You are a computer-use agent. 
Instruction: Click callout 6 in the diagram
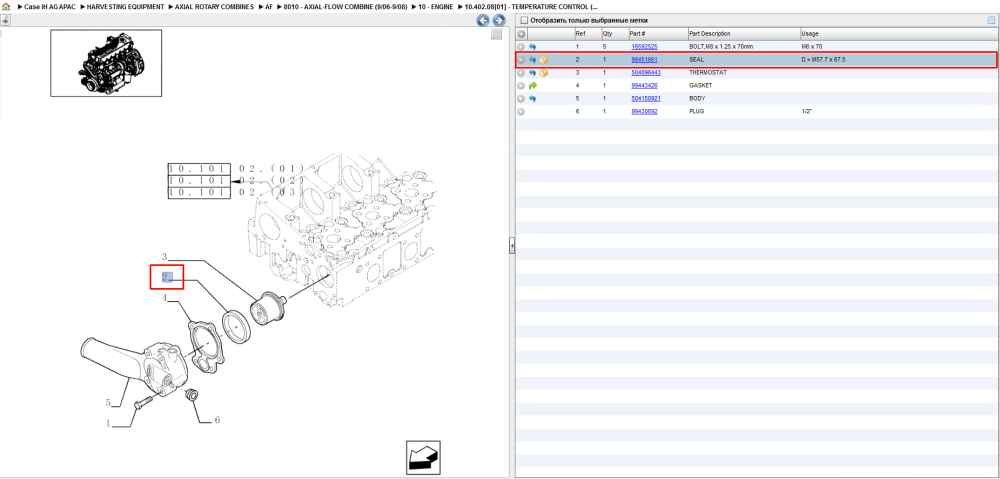(x=217, y=420)
